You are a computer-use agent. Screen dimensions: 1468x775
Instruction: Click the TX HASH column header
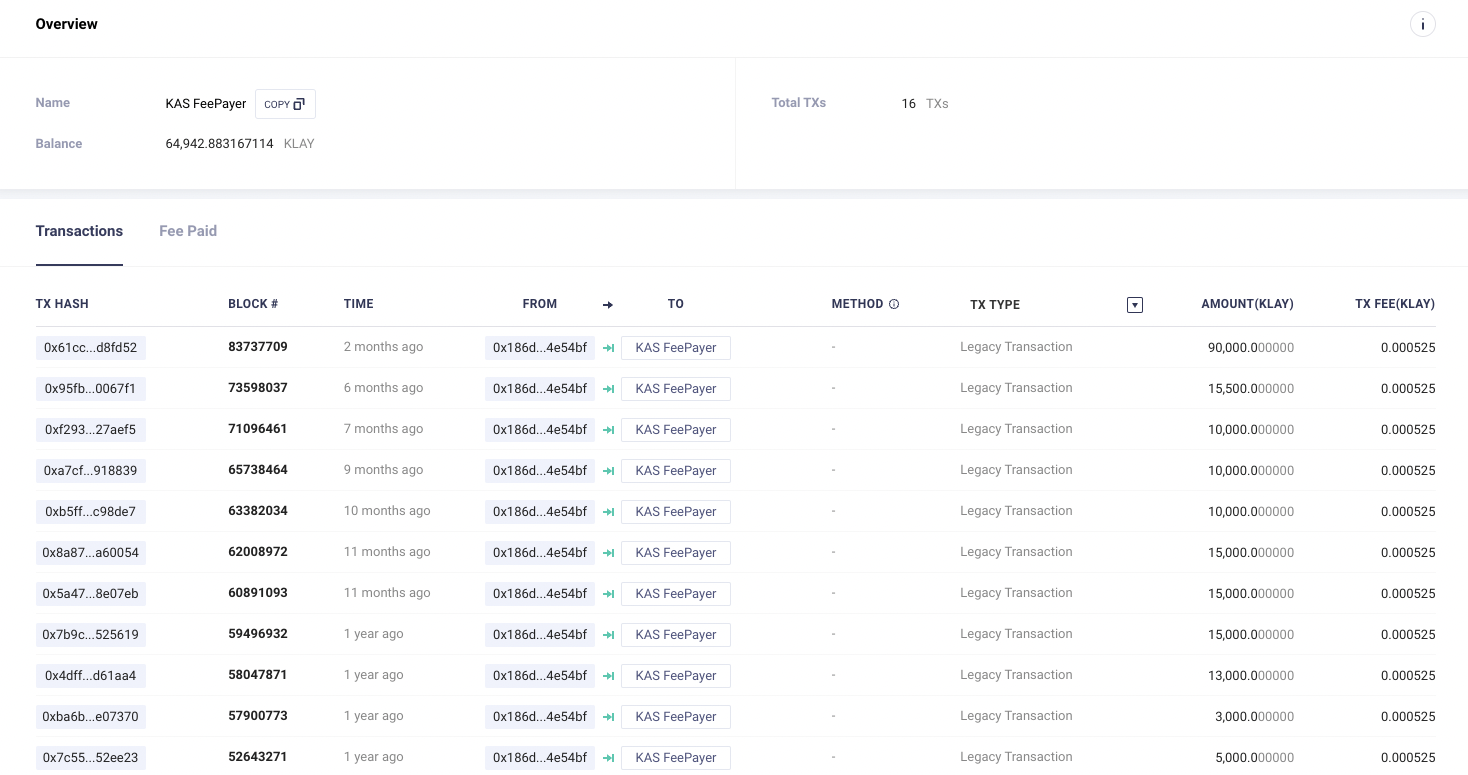click(x=62, y=304)
